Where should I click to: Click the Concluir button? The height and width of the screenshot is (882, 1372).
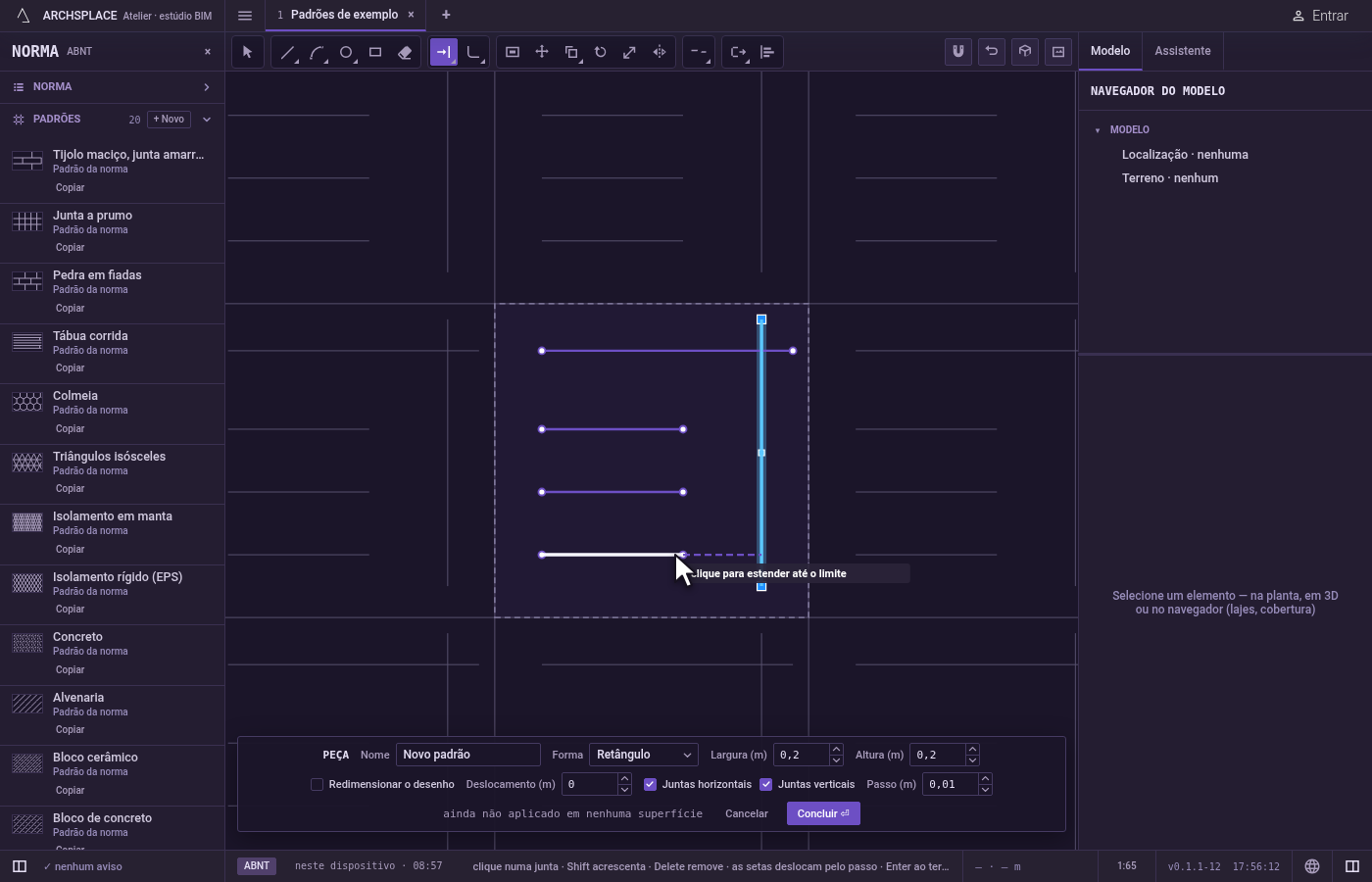pyautogui.click(x=823, y=813)
